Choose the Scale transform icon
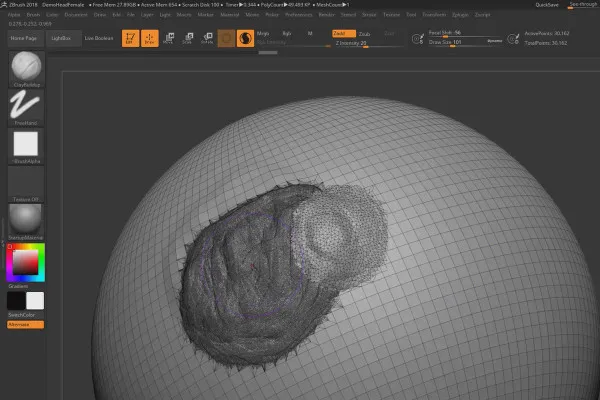Image resolution: width=600 pixels, height=400 pixels. [187, 38]
